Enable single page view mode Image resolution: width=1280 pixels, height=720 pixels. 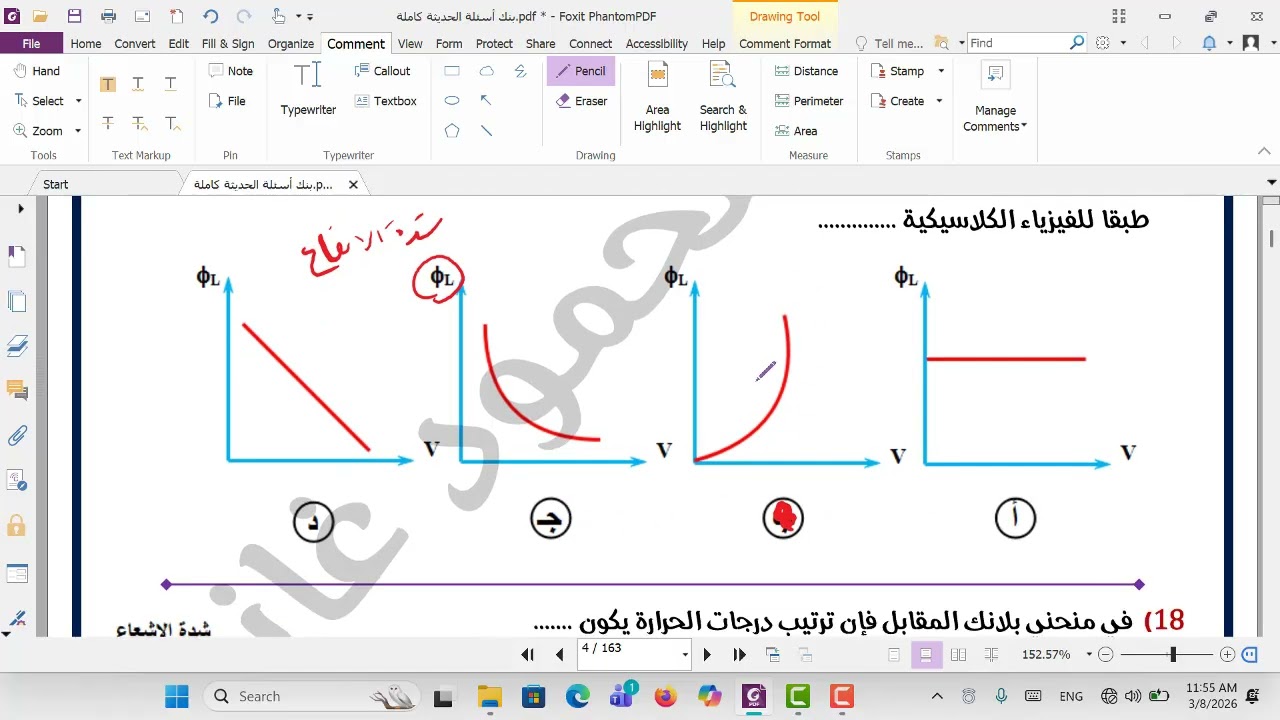pyautogui.click(x=894, y=655)
